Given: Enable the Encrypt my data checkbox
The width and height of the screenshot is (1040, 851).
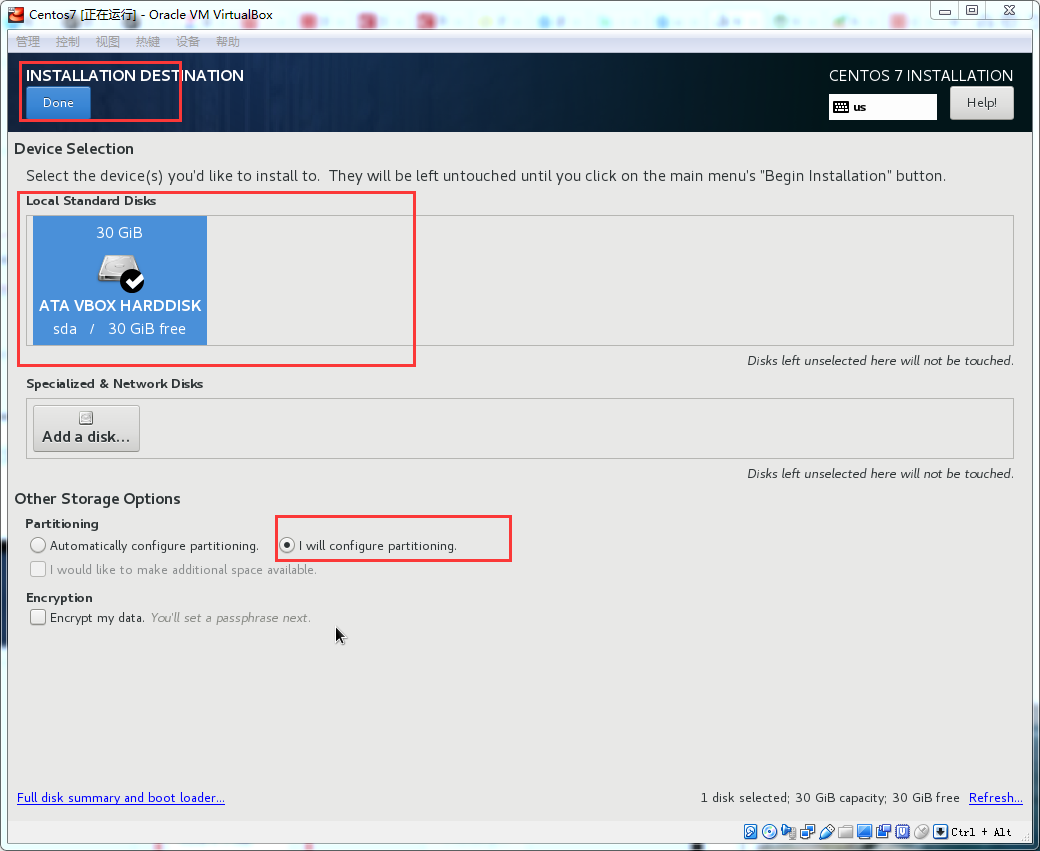Looking at the screenshot, I should [37, 617].
